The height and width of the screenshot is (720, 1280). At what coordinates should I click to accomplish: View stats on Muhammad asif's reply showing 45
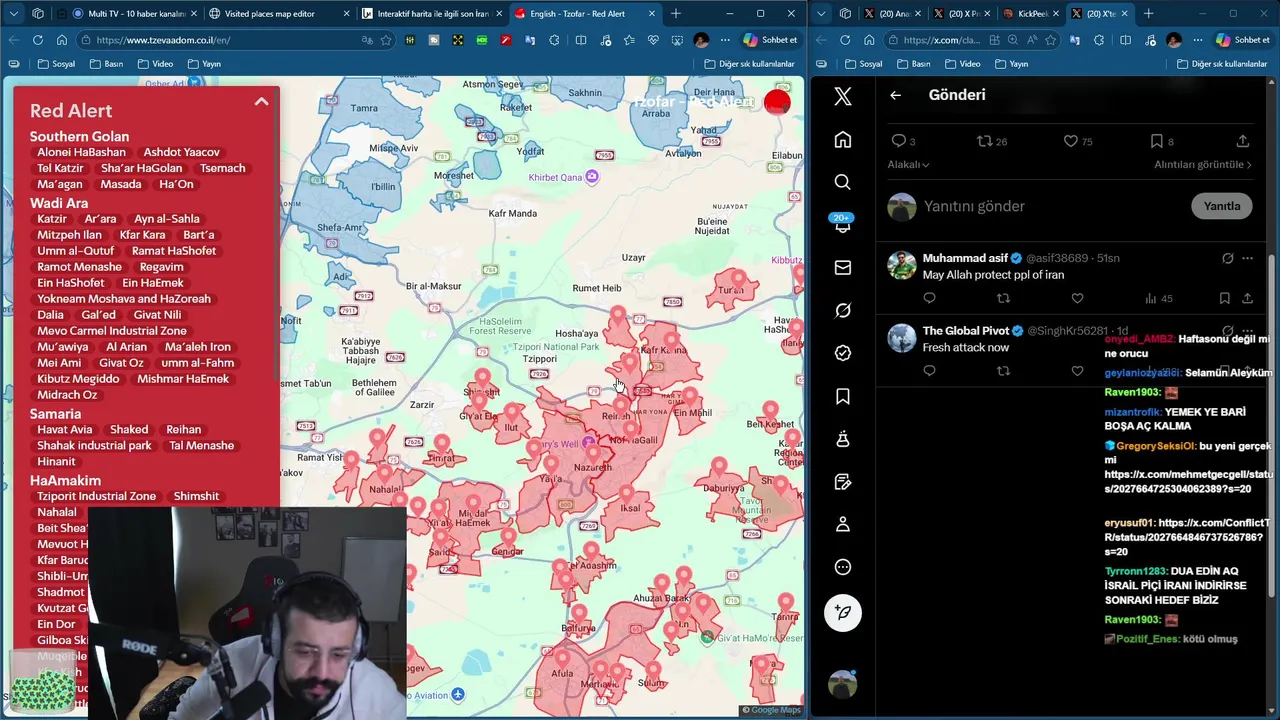click(x=1158, y=298)
